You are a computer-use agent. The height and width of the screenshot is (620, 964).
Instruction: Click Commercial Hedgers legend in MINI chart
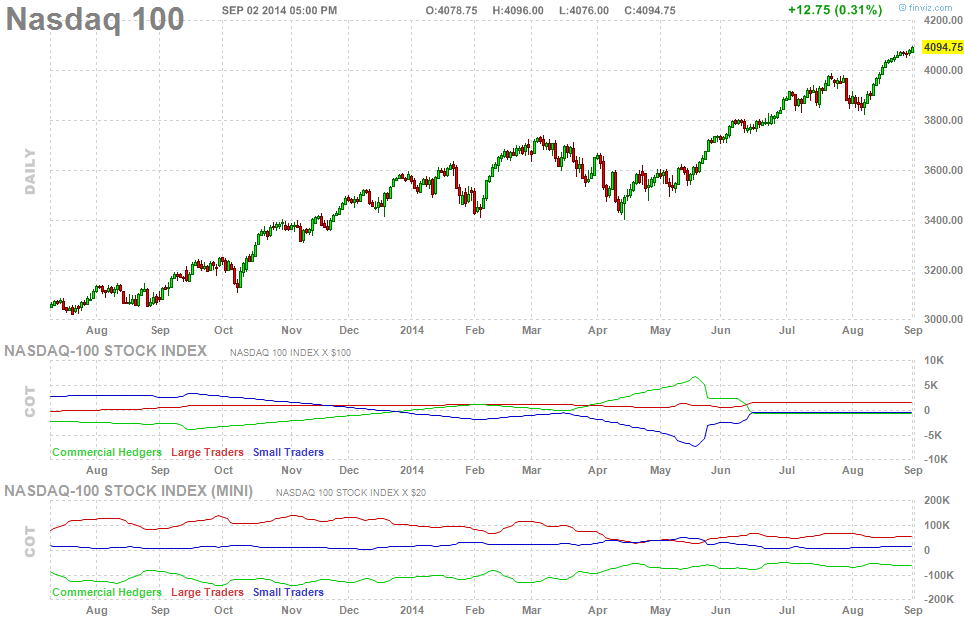(x=107, y=592)
